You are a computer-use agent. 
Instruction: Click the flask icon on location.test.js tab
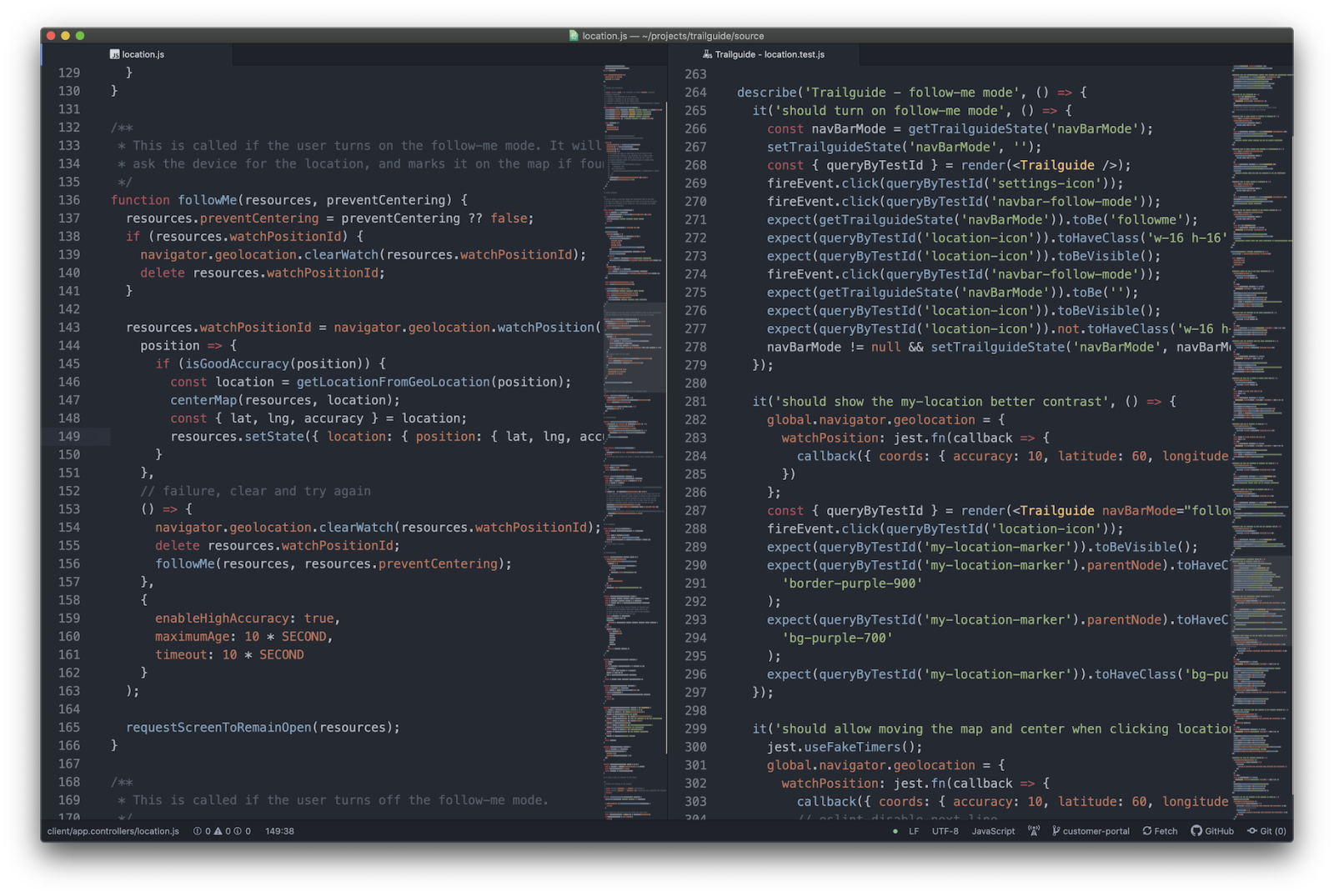click(x=707, y=54)
